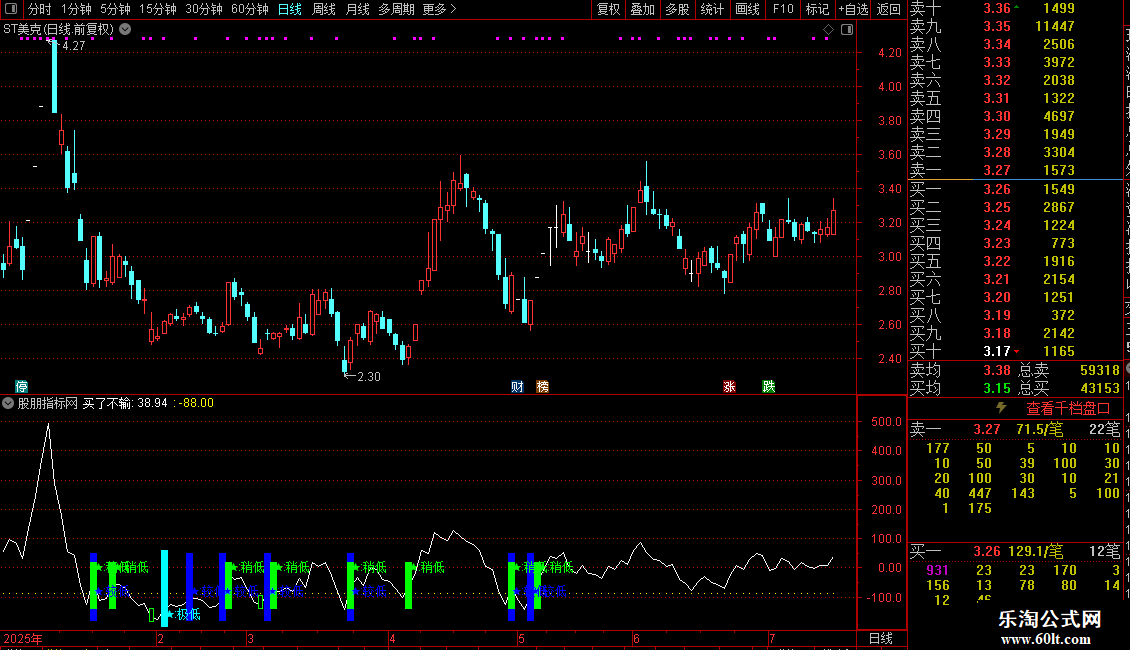Click the 卖一 price 3.27 in order book
Image resolution: width=1130 pixels, height=650 pixels.
pos(997,170)
